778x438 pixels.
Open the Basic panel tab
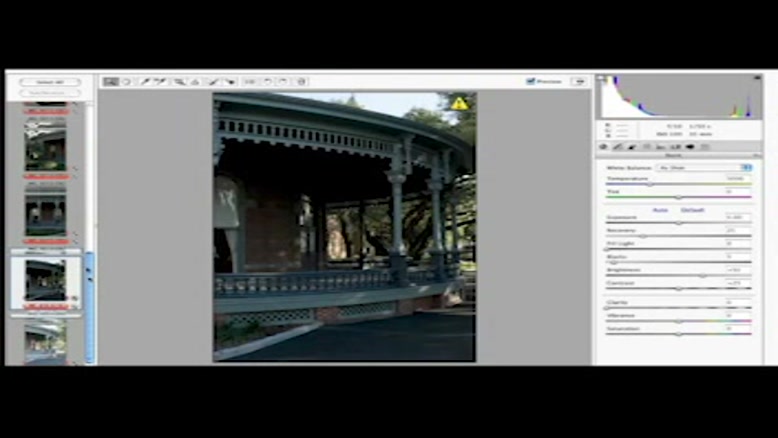pyautogui.click(x=603, y=147)
